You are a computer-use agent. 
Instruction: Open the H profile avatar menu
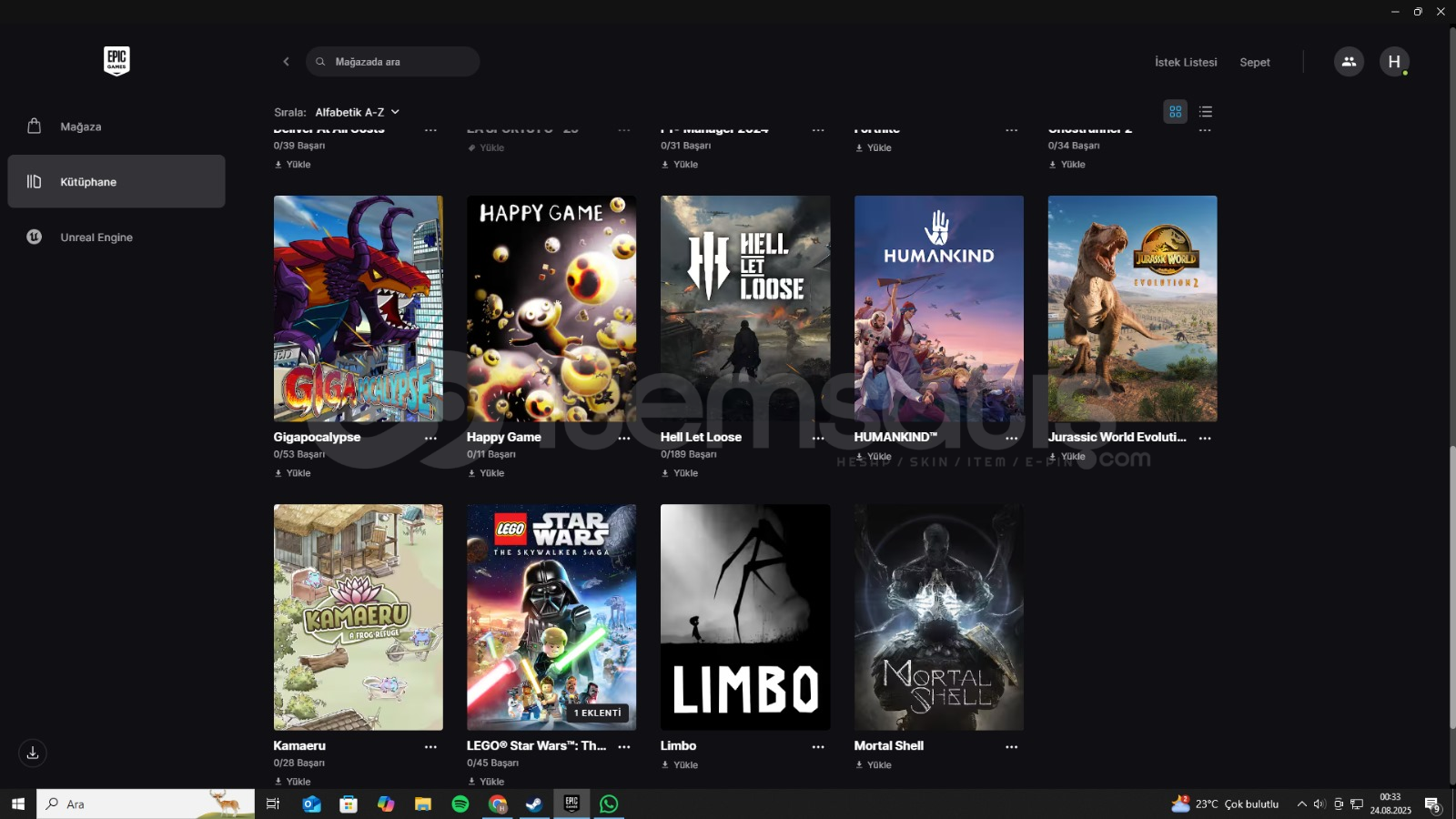[x=1394, y=62]
